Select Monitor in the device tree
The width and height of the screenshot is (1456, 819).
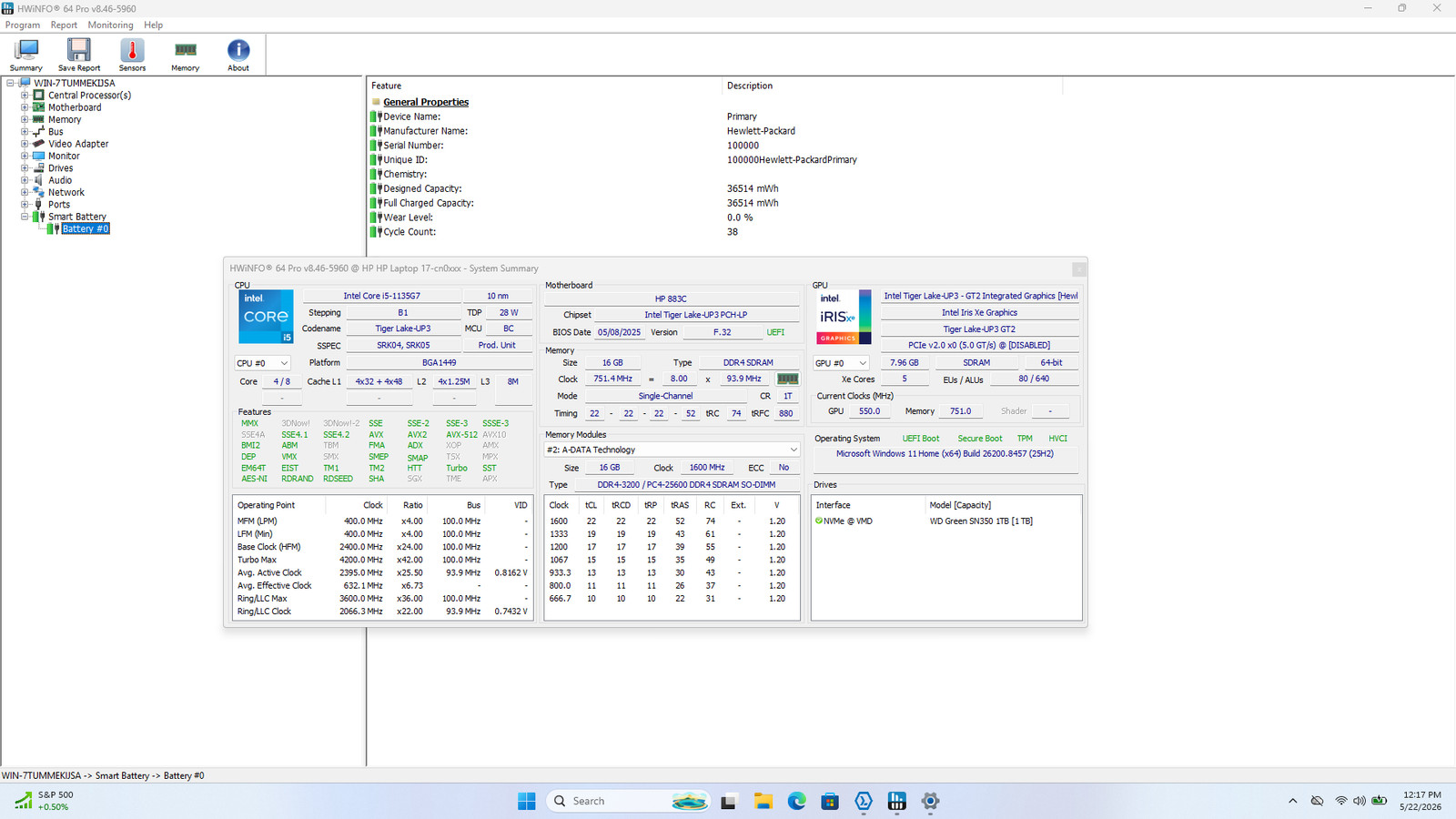(x=64, y=156)
